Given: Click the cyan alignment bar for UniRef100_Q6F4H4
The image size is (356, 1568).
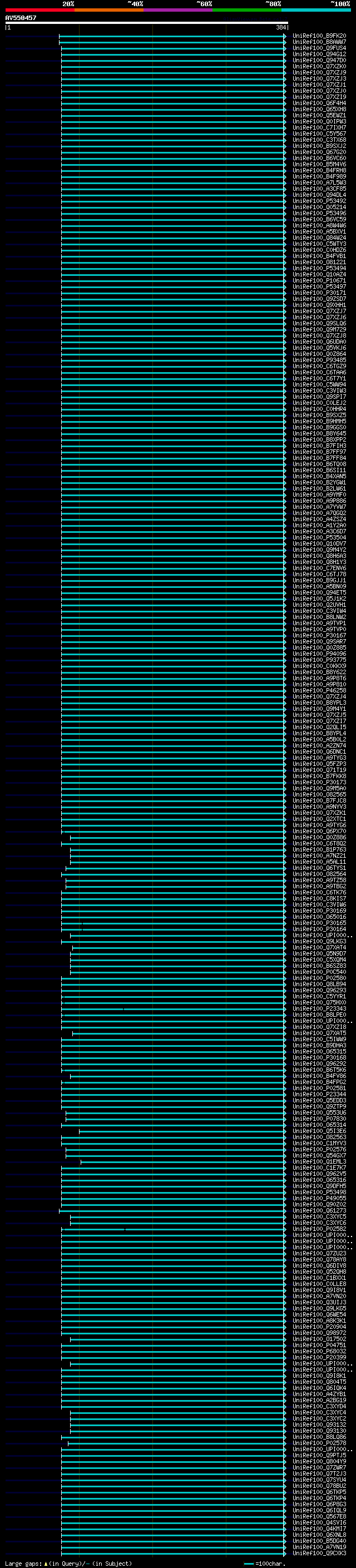Looking at the screenshot, I should click(174, 103).
